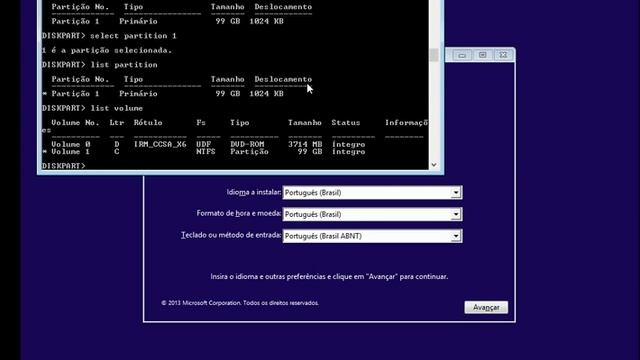Click the '3714 MB' size value
The width and height of the screenshot is (640, 360).
(x=305, y=144)
